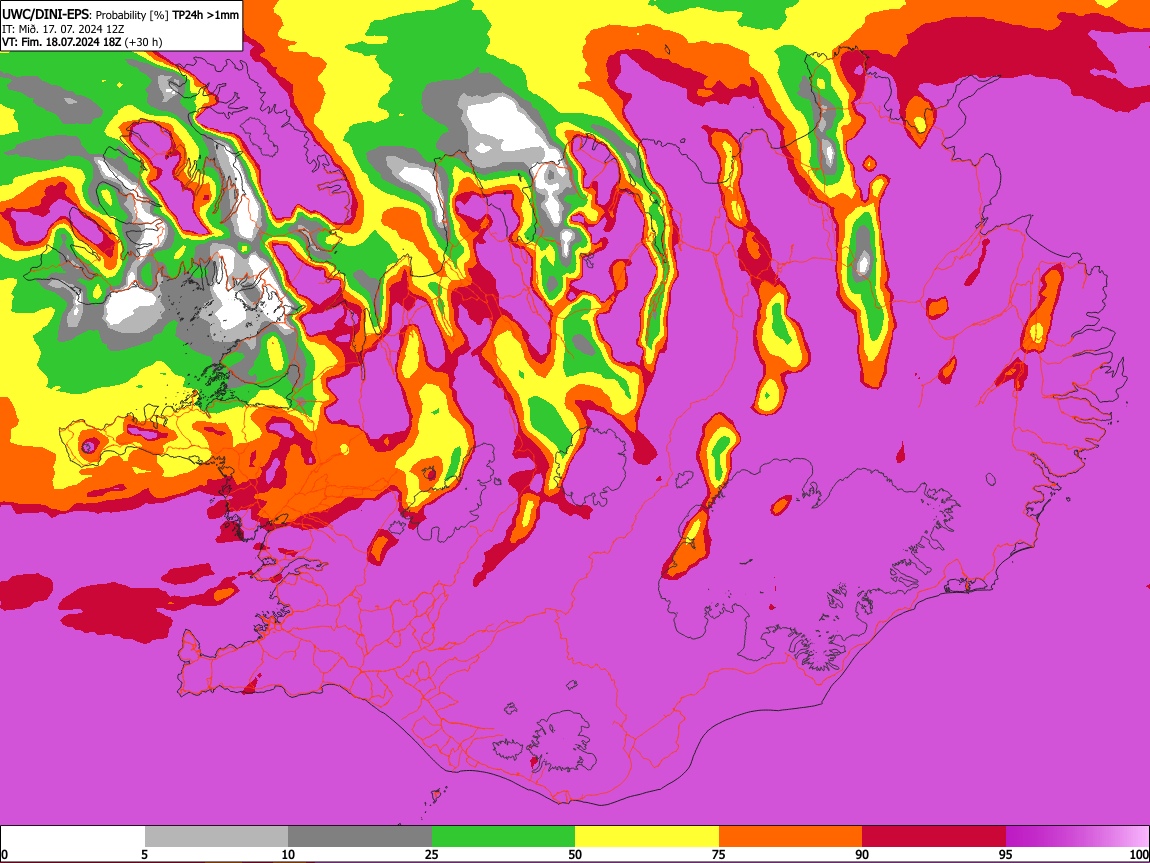Click the light gray 5–10% legend band

pos(216,836)
